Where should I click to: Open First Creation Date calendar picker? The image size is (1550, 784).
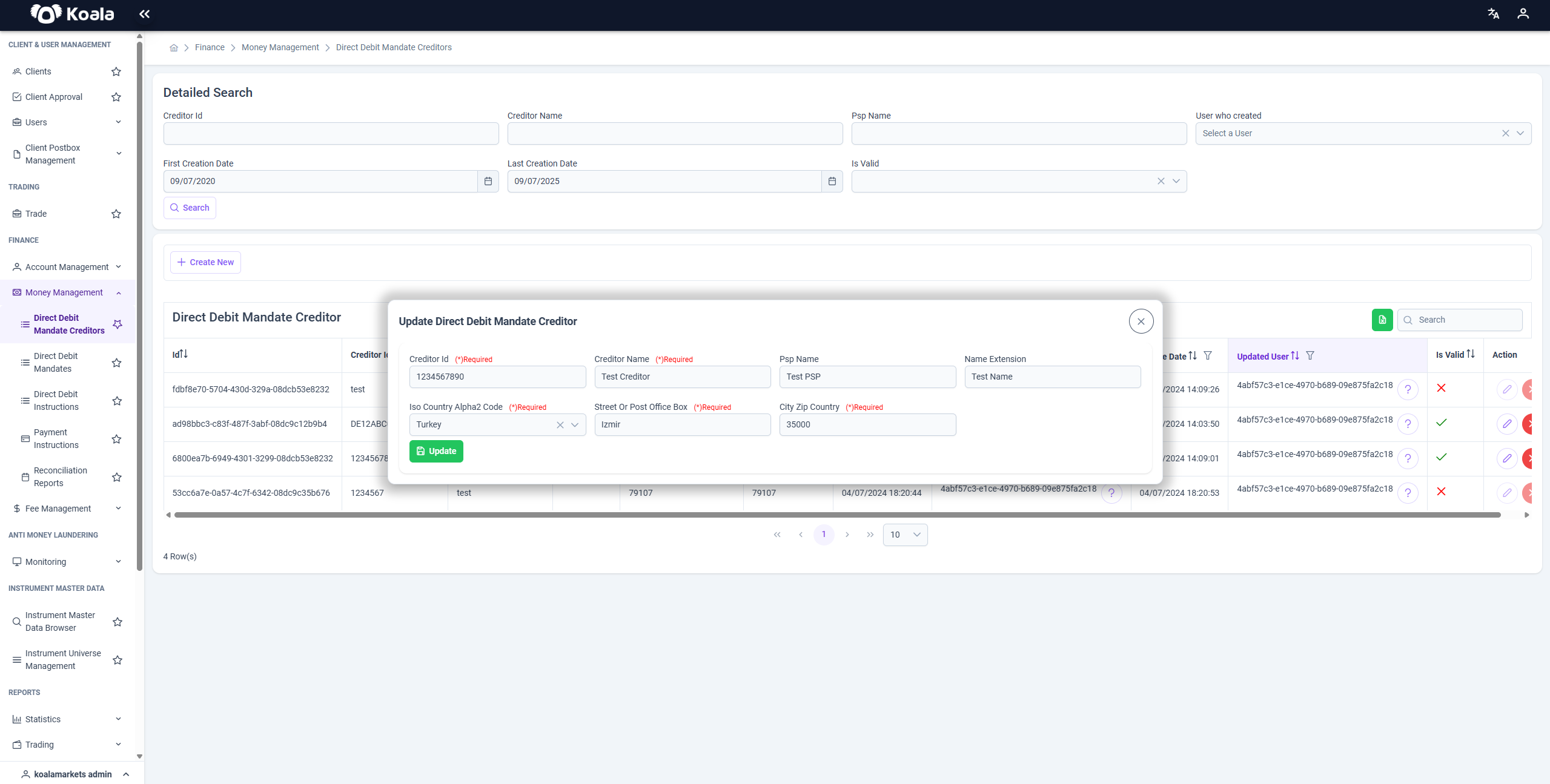coord(488,181)
